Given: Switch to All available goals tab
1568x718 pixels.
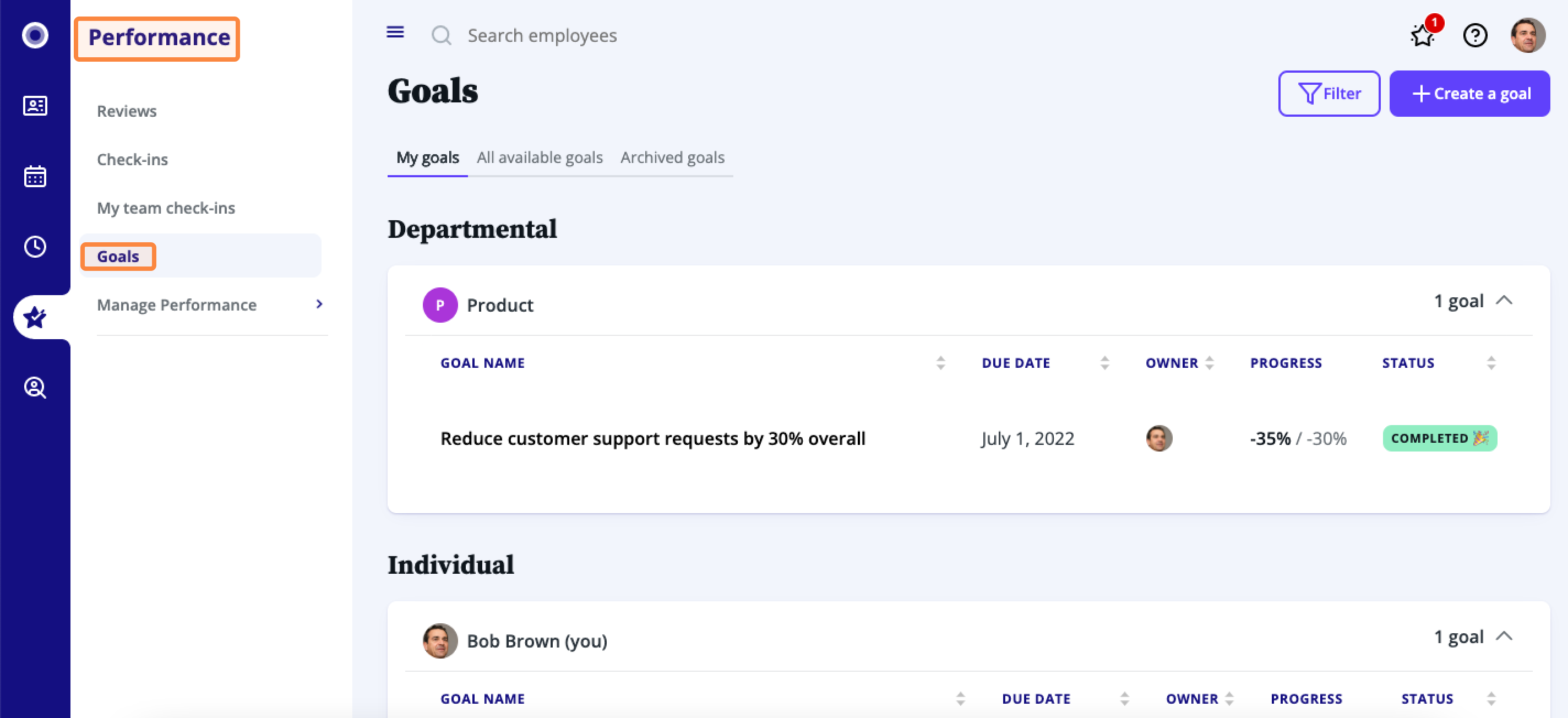Looking at the screenshot, I should (540, 157).
